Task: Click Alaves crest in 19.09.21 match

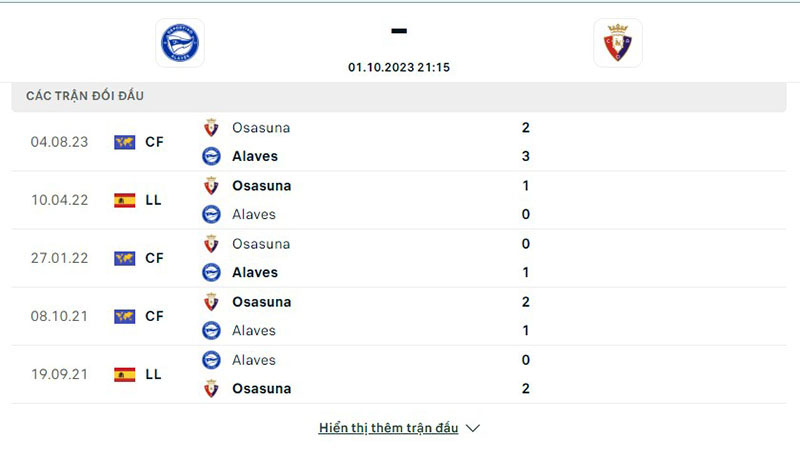Action: click(211, 360)
